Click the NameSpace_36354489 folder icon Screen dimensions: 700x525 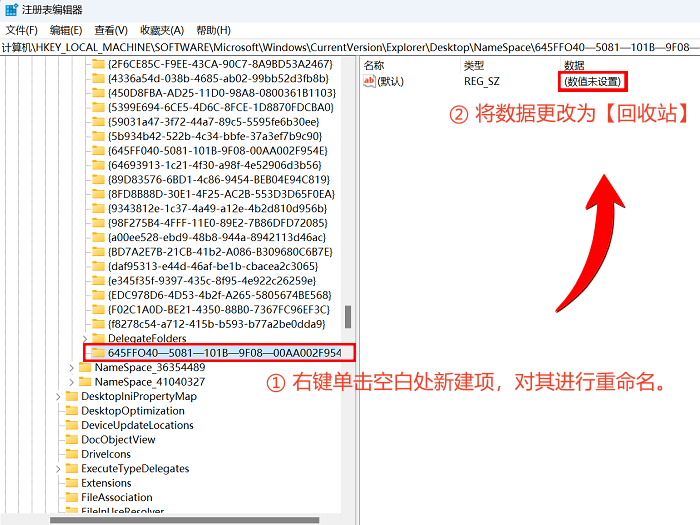[84, 367]
